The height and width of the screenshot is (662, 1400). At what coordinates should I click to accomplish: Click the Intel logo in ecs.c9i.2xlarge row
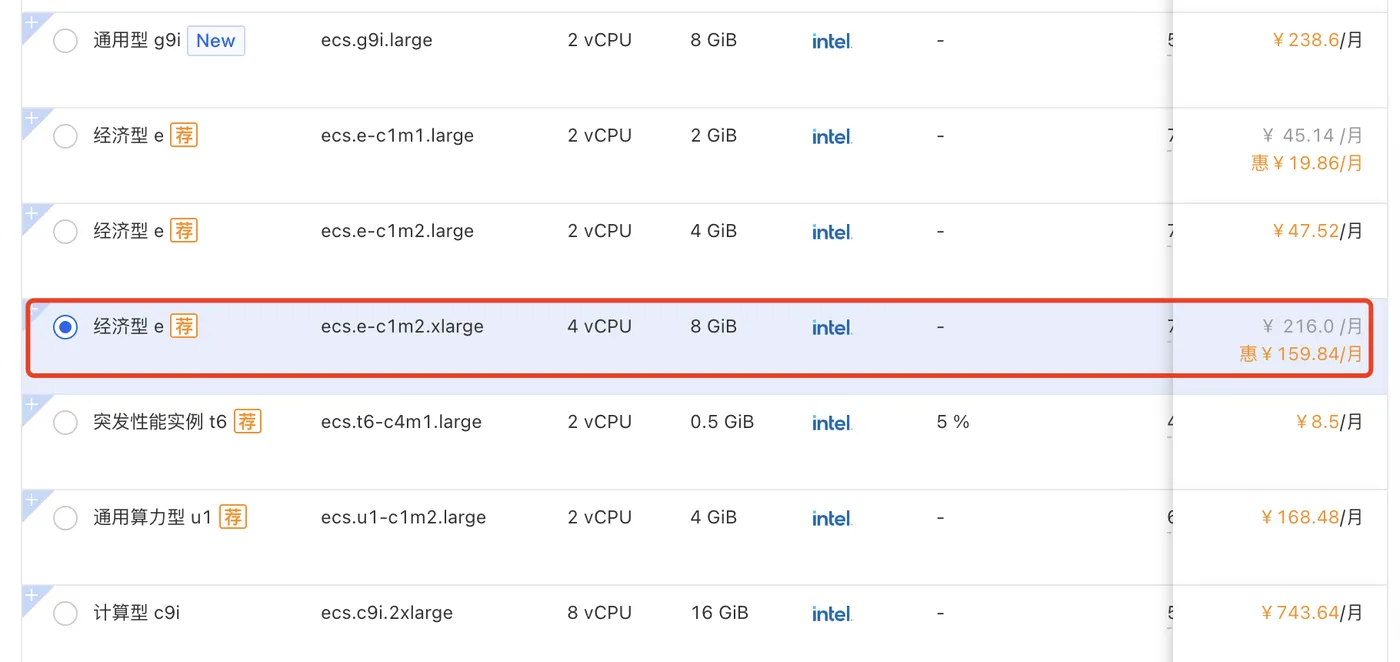click(831, 613)
